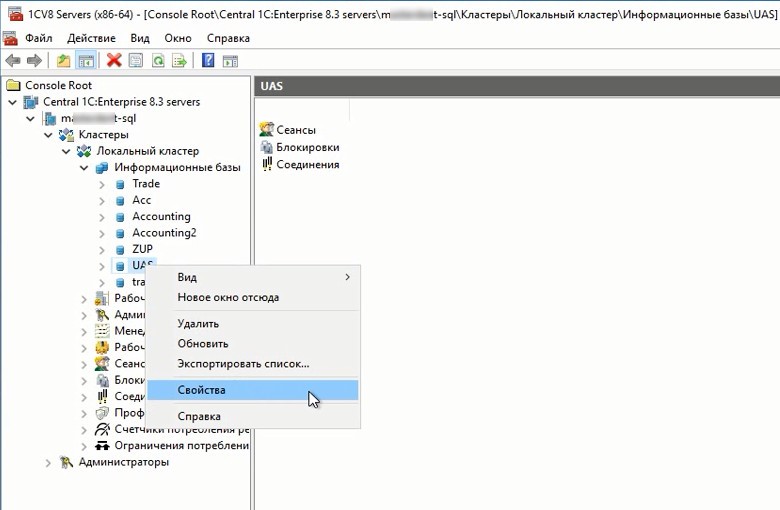Click the Локальный кластер node icon
Screen dimensions: 780x510
(x=84, y=151)
